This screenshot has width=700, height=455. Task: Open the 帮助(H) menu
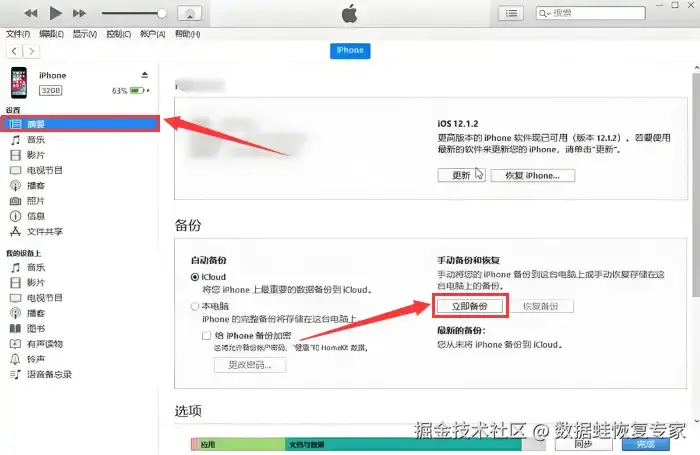point(188,34)
